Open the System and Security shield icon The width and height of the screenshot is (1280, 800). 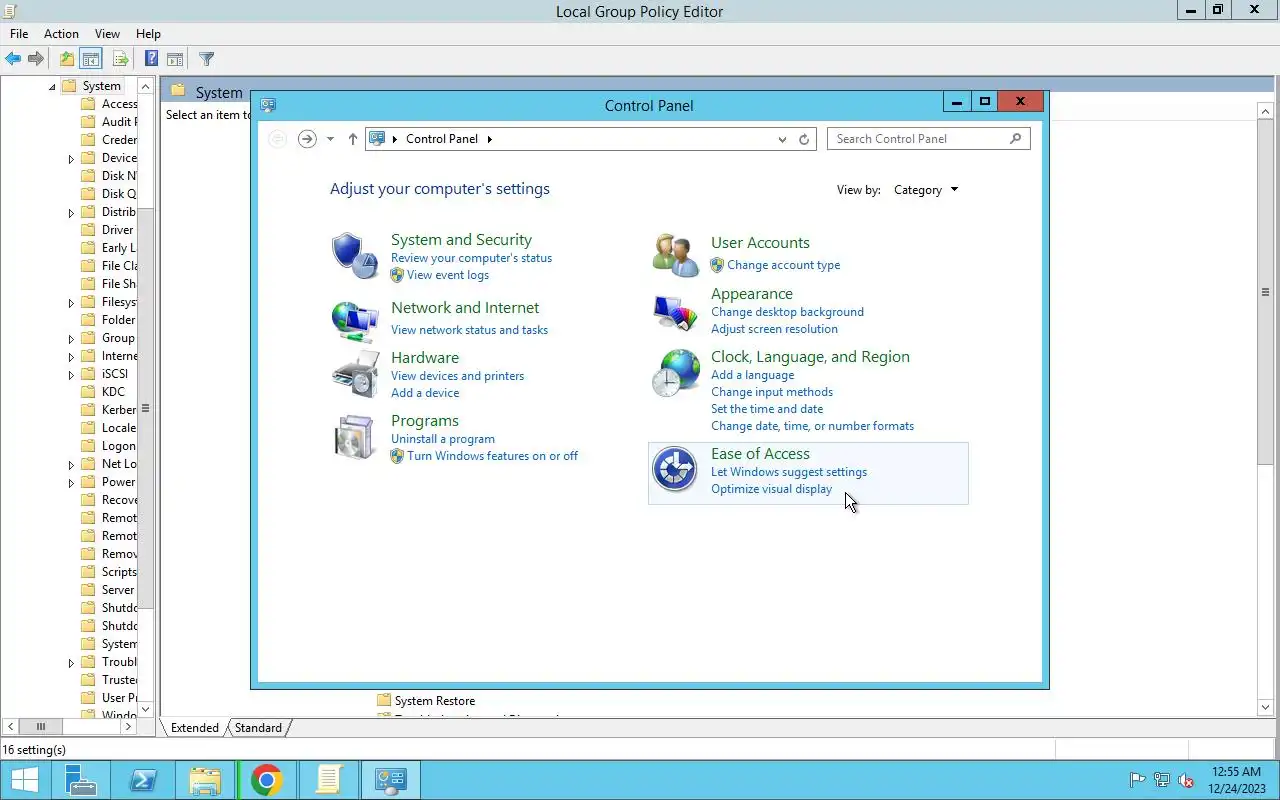pyautogui.click(x=355, y=256)
